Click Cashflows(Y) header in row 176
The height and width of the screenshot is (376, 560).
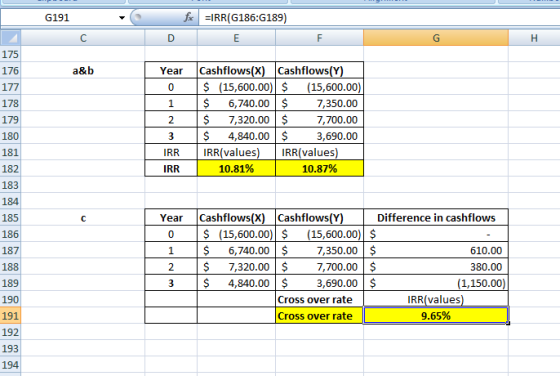(320, 71)
